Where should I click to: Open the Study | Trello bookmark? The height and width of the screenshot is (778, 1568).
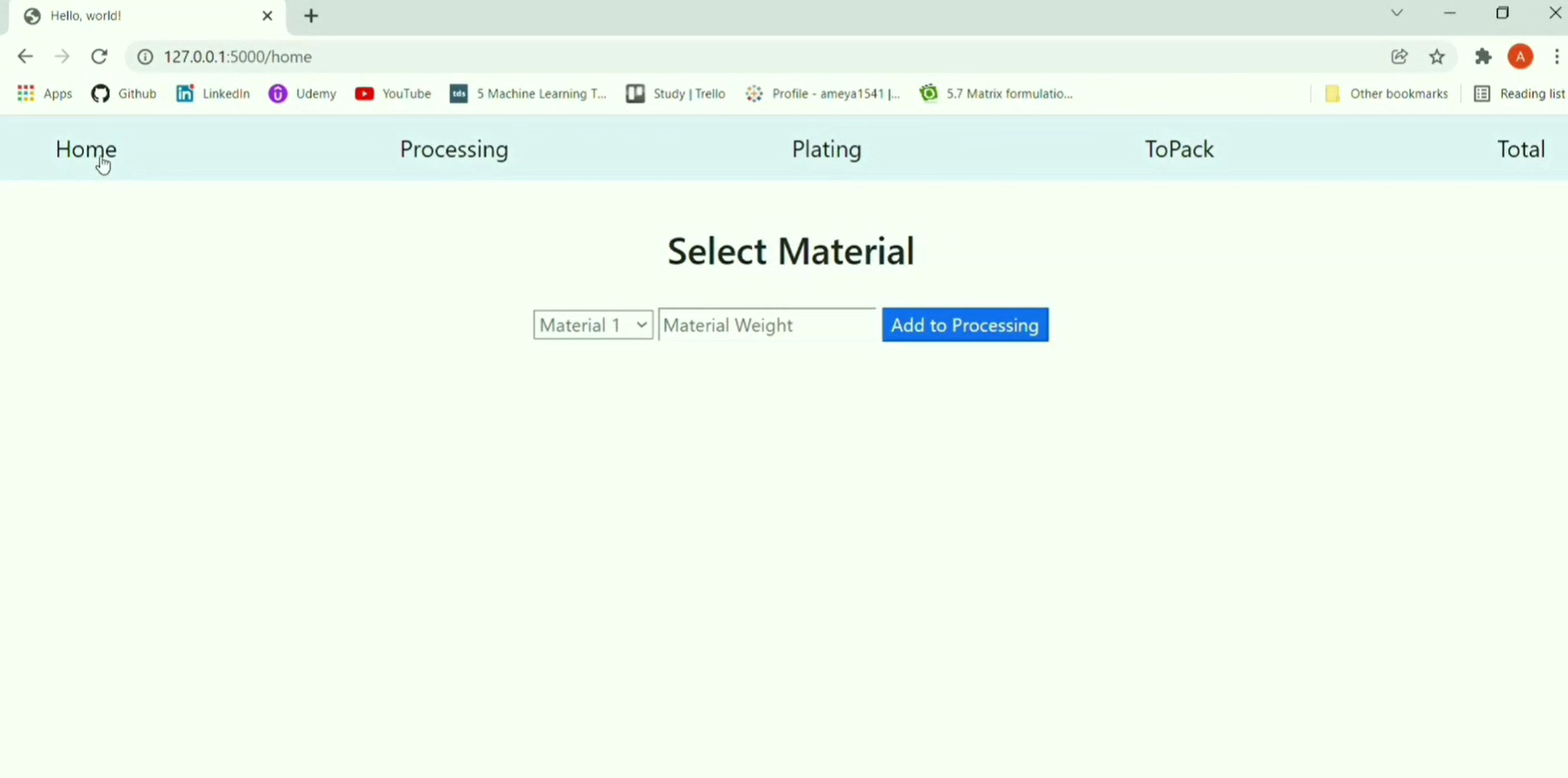pyautogui.click(x=675, y=93)
